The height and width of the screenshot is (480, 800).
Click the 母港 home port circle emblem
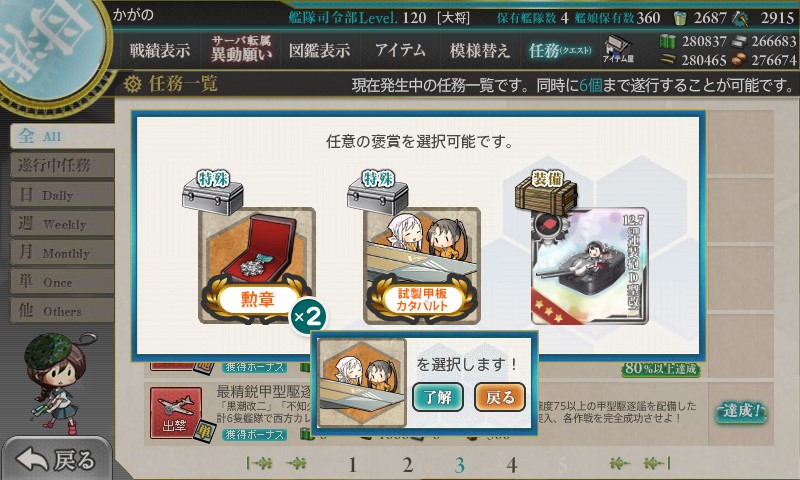coord(51,48)
